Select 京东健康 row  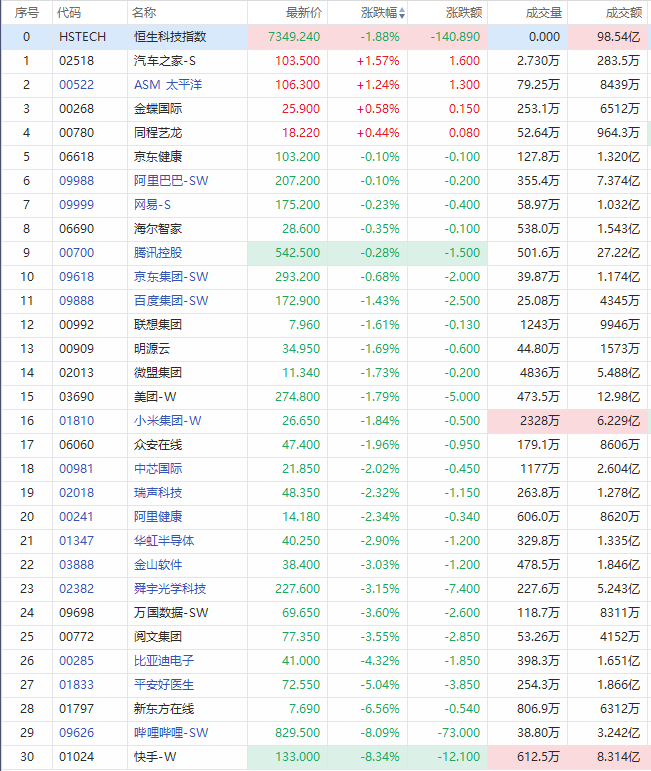tap(325, 157)
